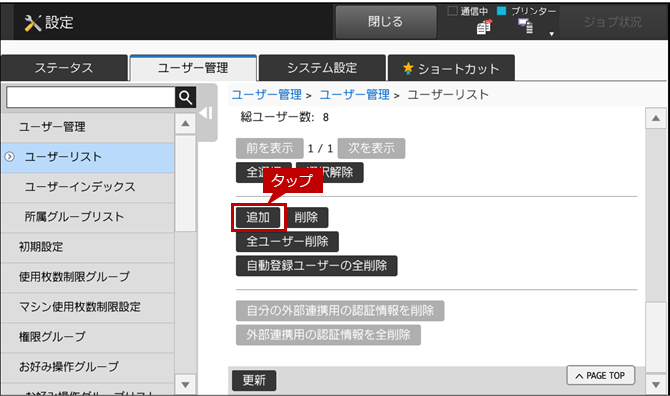Select マシン使用枚数制限設定 in the sidebar
This screenshot has height=396, width=670.
pyautogui.click(x=88, y=307)
